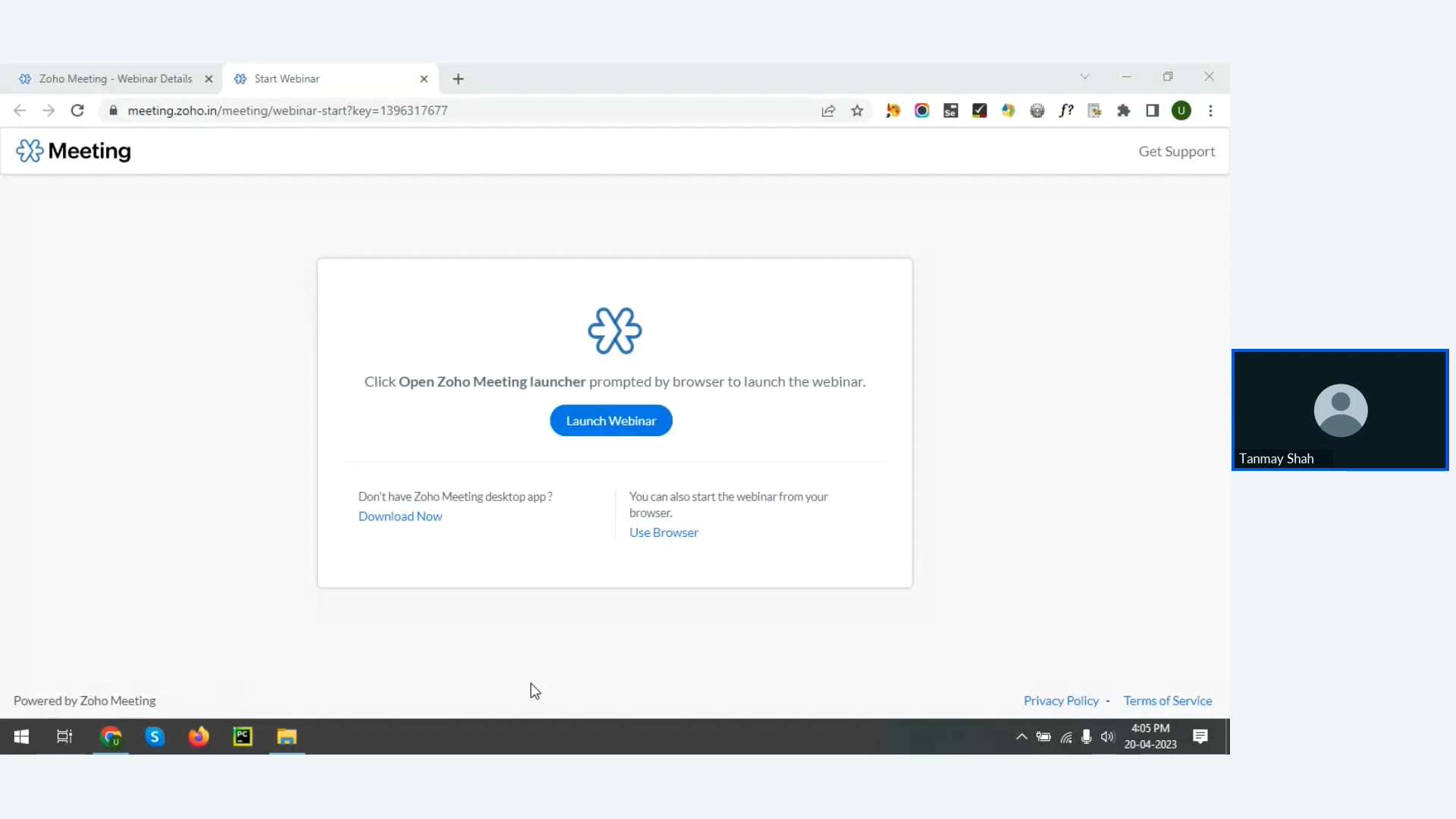Open Firefox from the taskbar
Viewport: 1456px width, 819px height.
pos(199,736)
